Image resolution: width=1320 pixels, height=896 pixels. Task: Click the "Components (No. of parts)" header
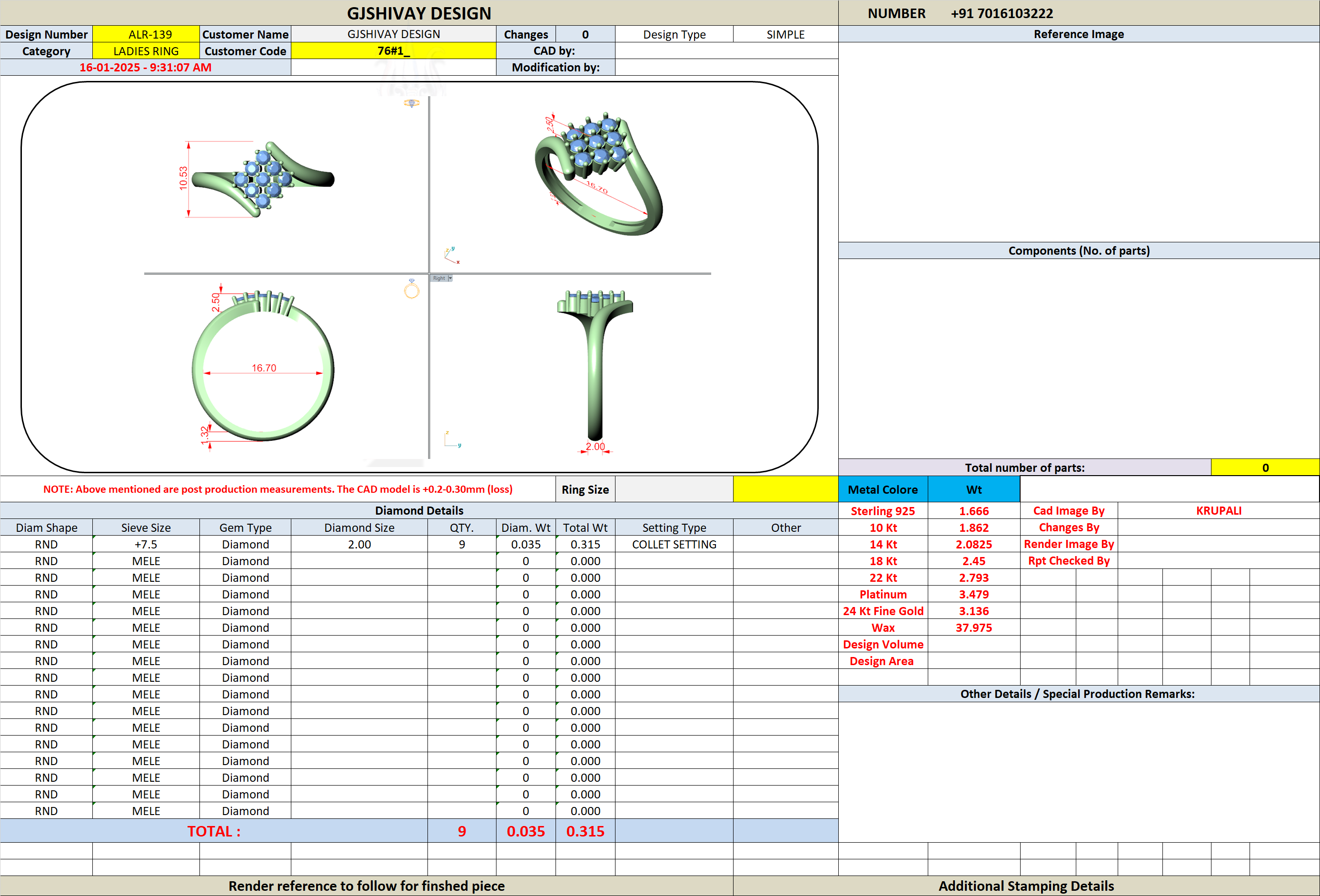point(1079,250)
